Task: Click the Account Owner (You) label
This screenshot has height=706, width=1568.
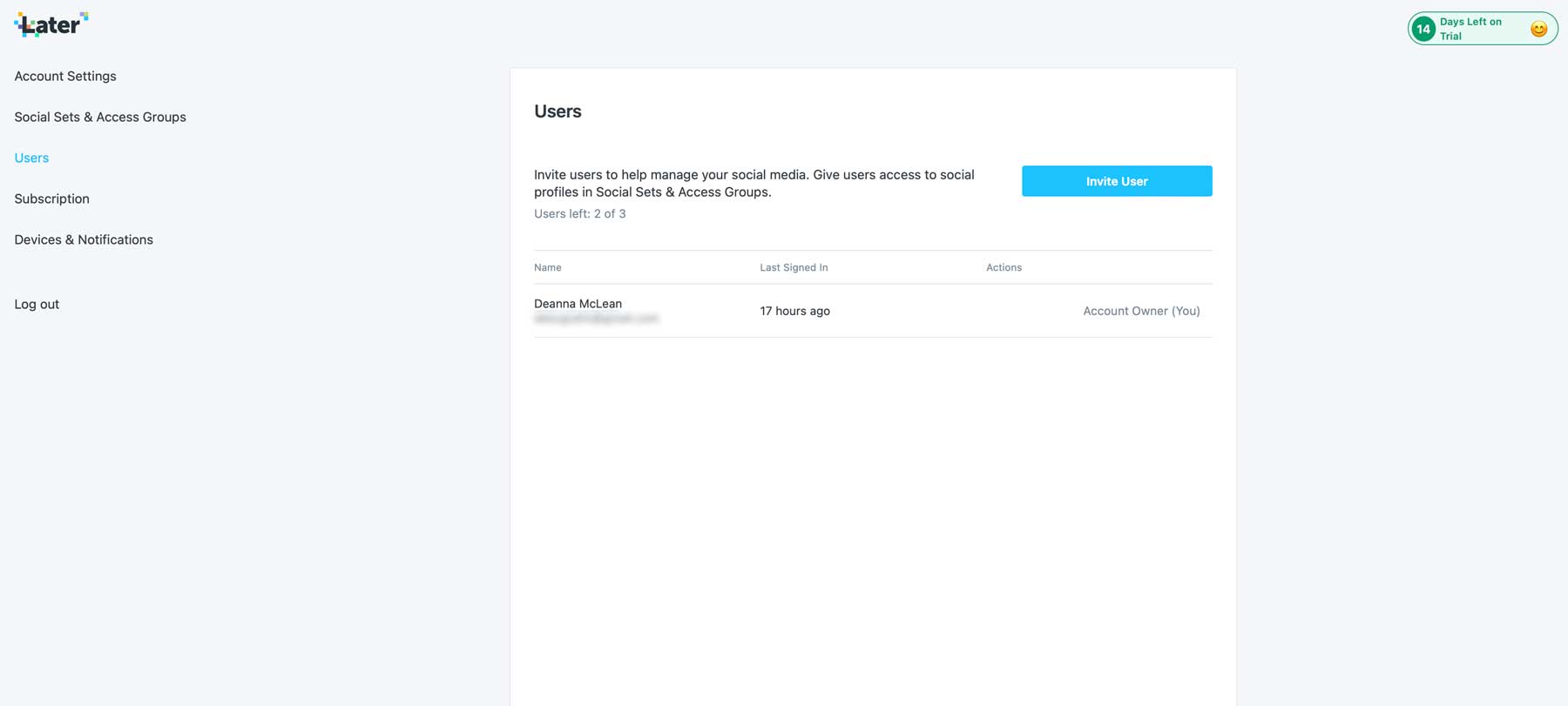Action: (1141, 311)
